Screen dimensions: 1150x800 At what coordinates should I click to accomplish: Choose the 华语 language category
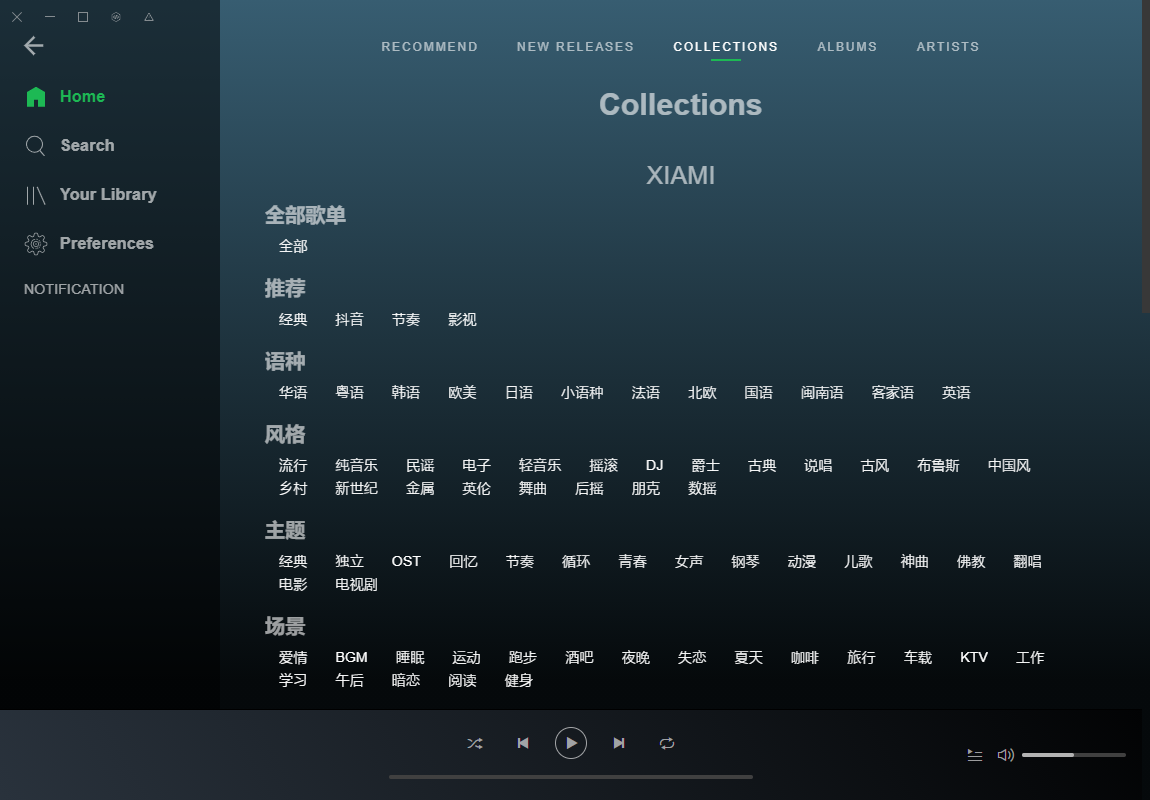click(293, 393)
